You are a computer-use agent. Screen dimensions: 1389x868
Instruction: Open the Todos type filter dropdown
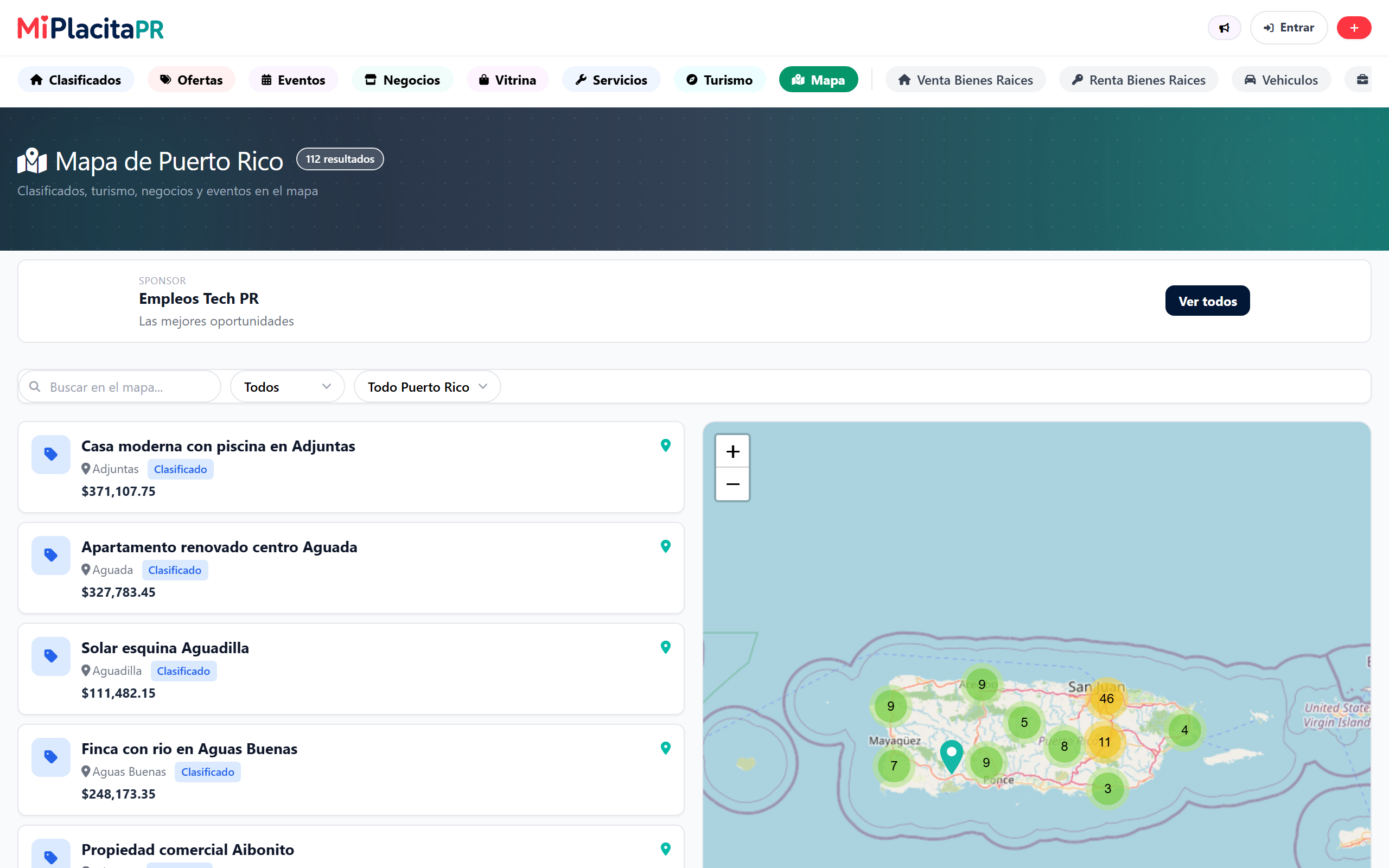coord(287,387)
